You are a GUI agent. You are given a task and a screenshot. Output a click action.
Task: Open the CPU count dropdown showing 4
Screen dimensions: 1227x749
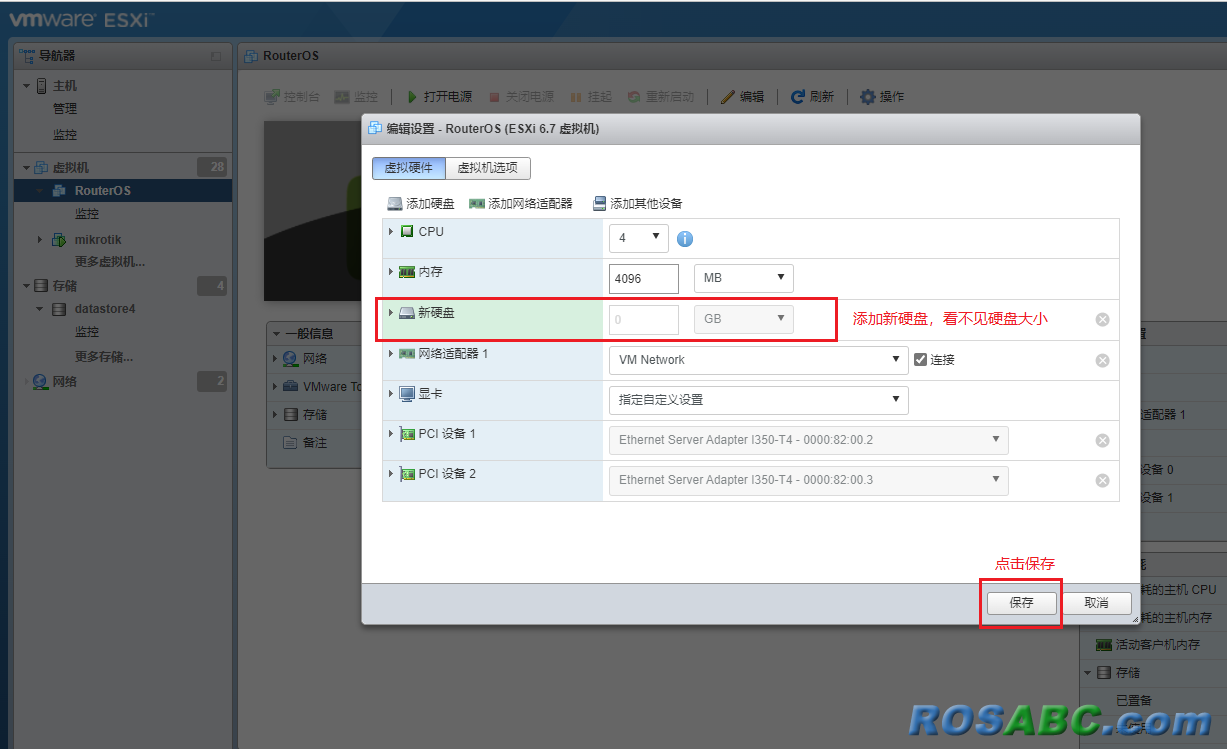[638, 238]
